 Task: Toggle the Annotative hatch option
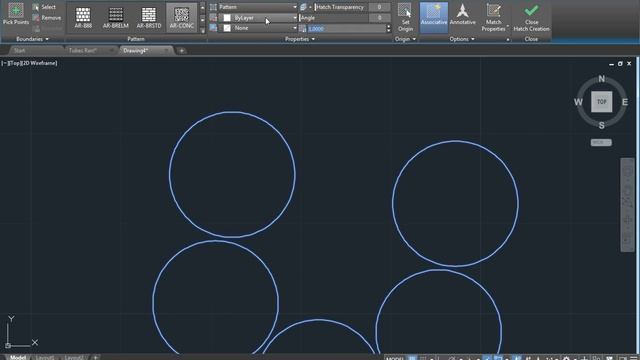462,16
